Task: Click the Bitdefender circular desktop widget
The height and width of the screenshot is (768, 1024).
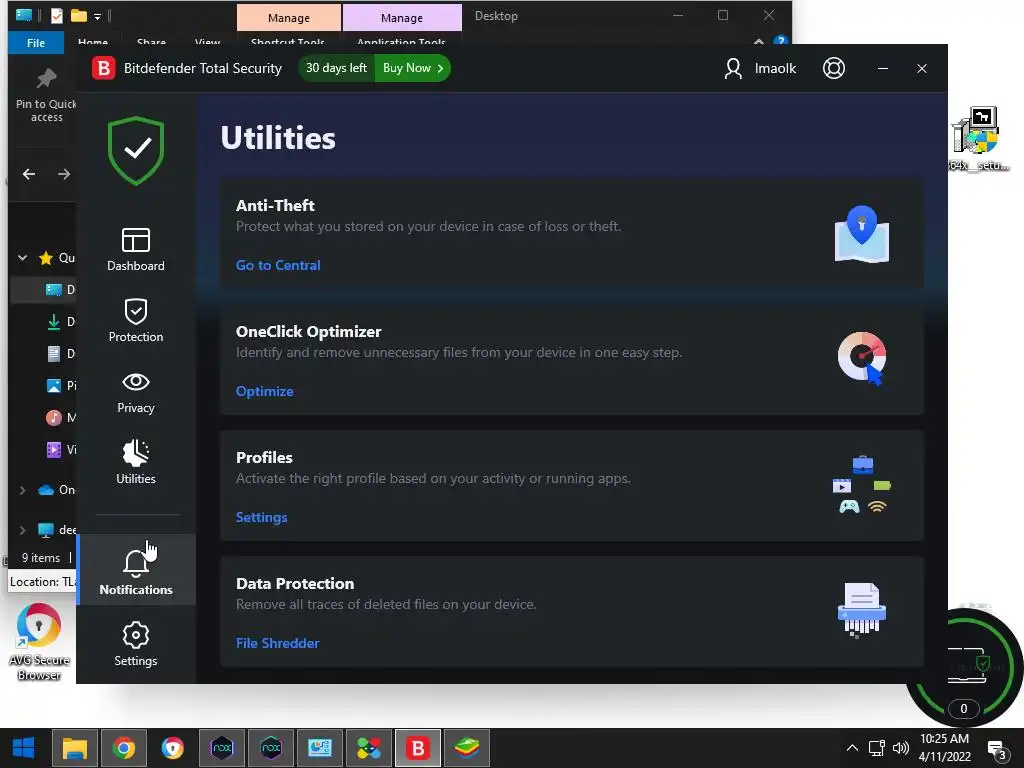Action: pyautogui.click(x=967, y=666)
